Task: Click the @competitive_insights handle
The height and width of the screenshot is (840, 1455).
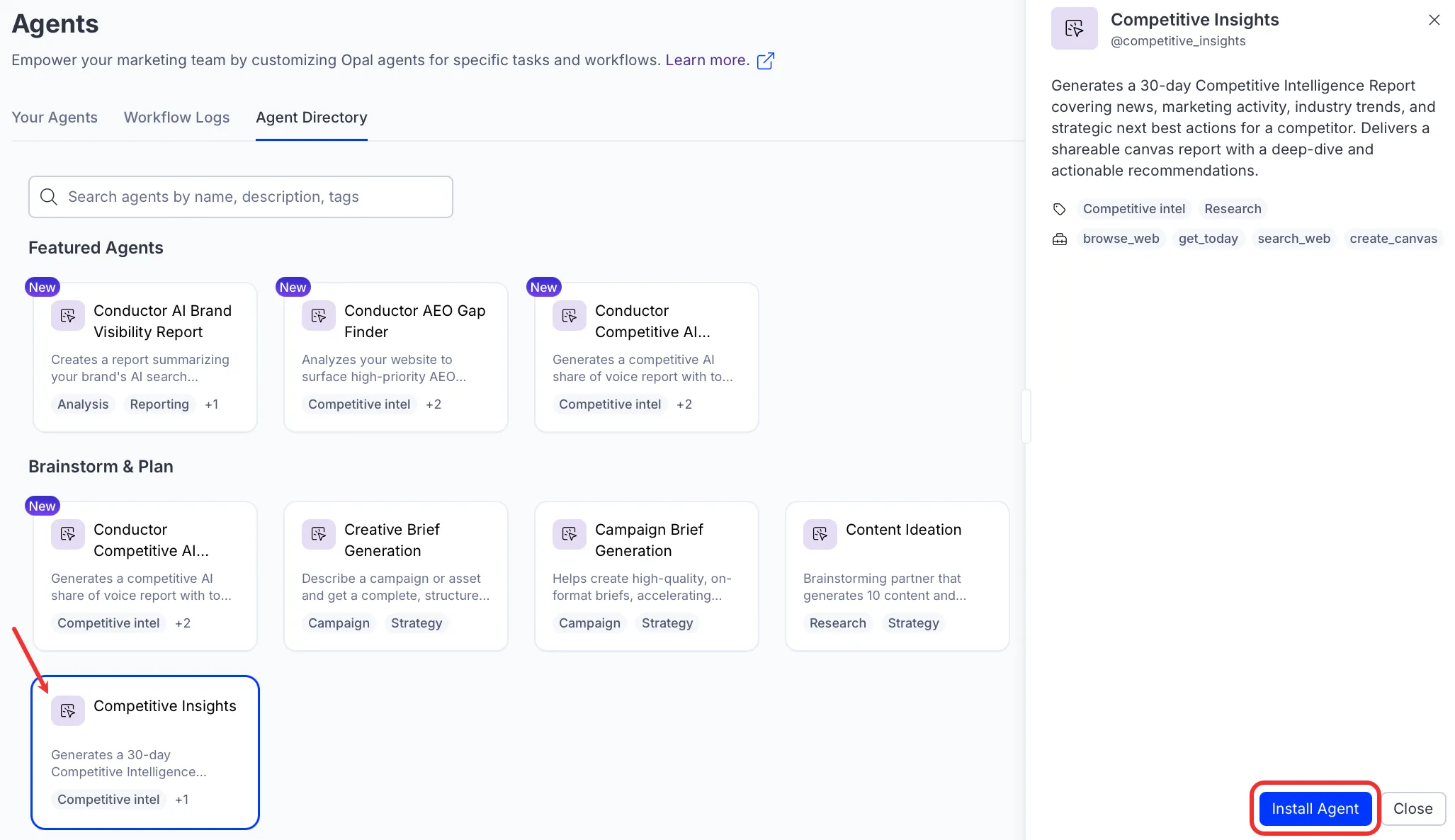Action: coord(1178,41)
